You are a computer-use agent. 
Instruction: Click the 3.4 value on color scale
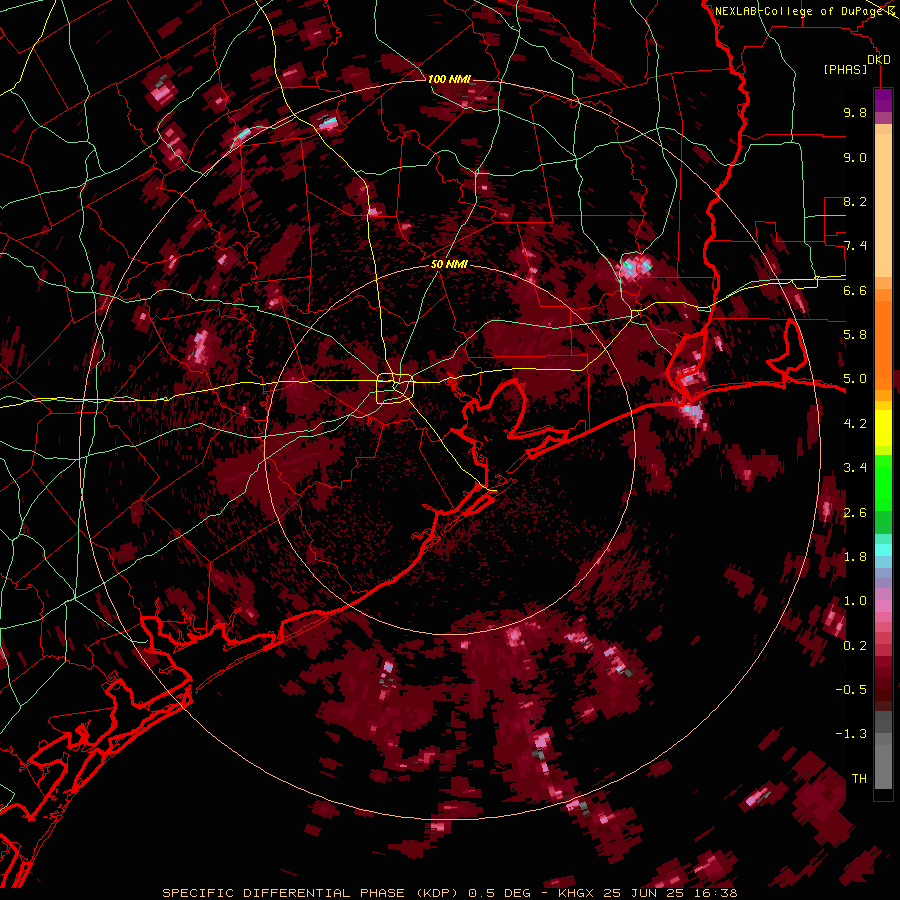coord(855,468)
